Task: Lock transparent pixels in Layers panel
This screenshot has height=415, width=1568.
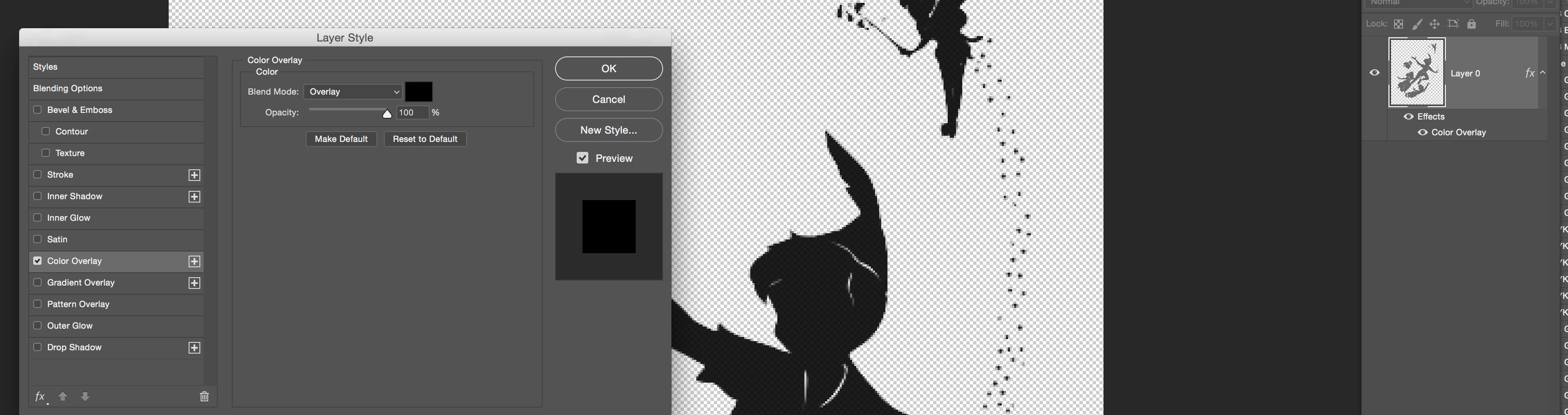Action: tap(1399, 24)
